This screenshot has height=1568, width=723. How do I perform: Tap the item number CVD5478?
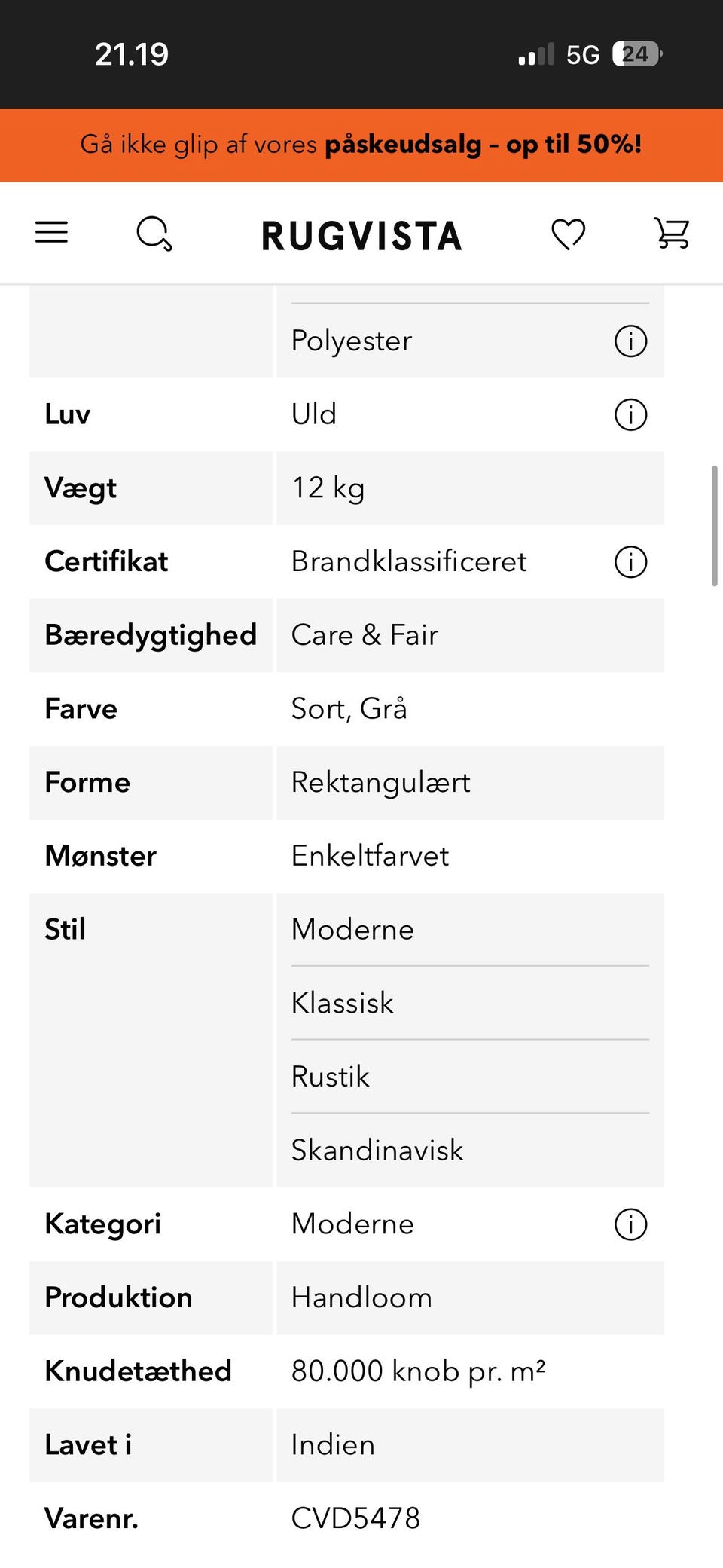[x=355, y=1518]
